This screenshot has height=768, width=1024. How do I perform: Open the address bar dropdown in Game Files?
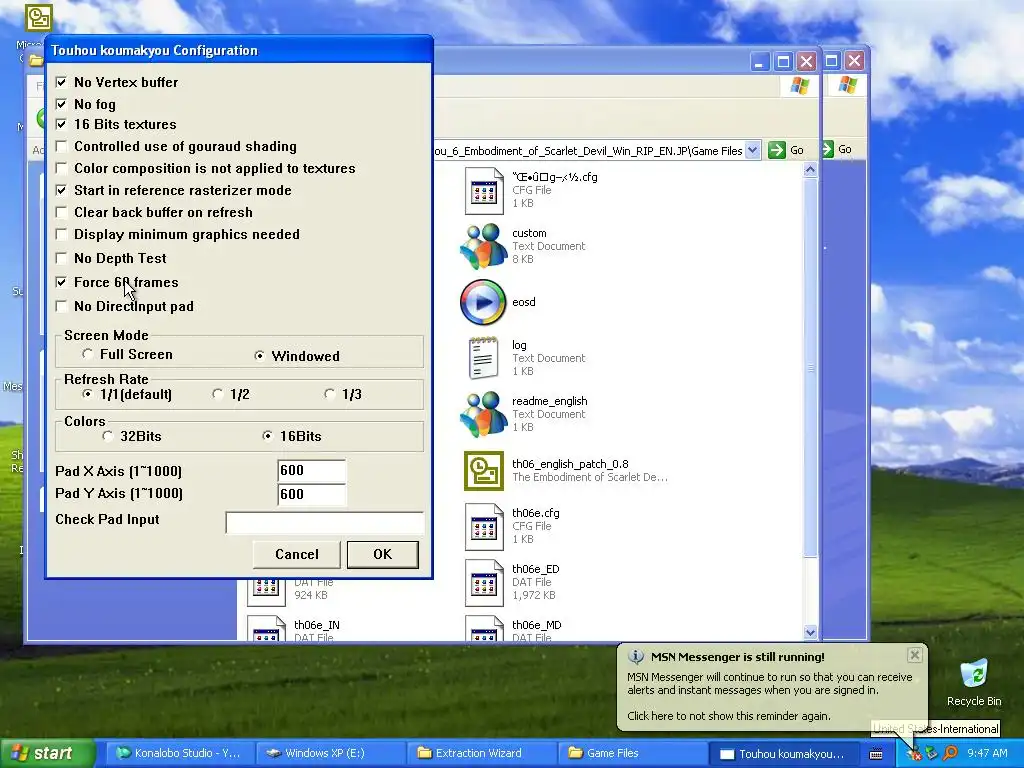[x=752, y=150]
